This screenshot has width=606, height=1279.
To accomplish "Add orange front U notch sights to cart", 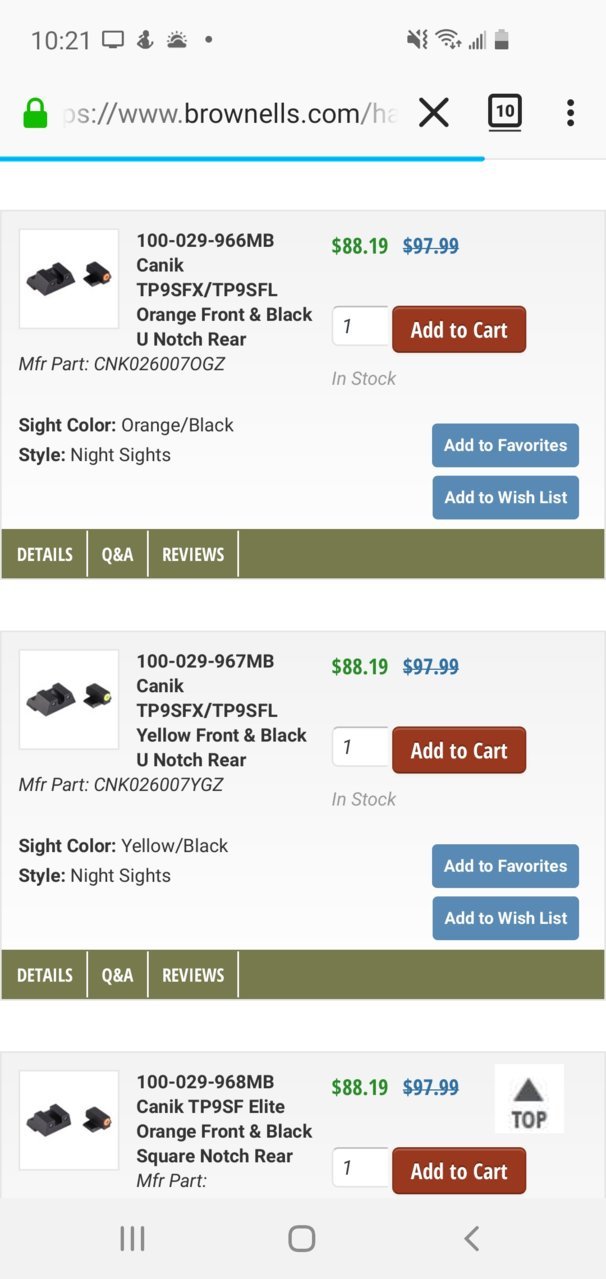I will pos(459,330).
